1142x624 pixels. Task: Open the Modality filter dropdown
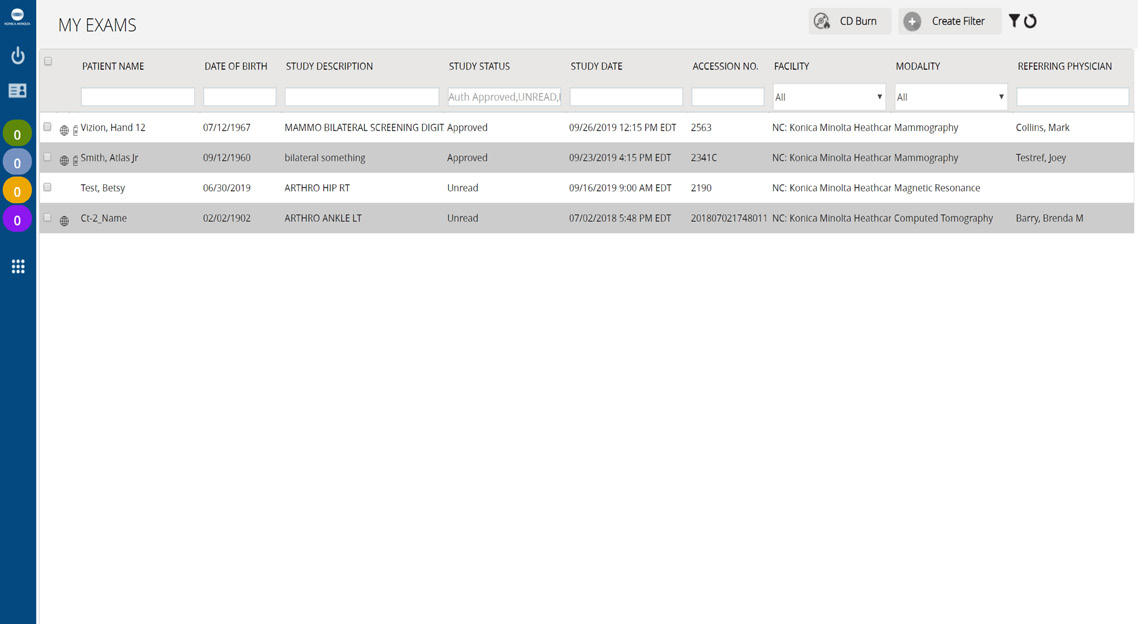950,97
